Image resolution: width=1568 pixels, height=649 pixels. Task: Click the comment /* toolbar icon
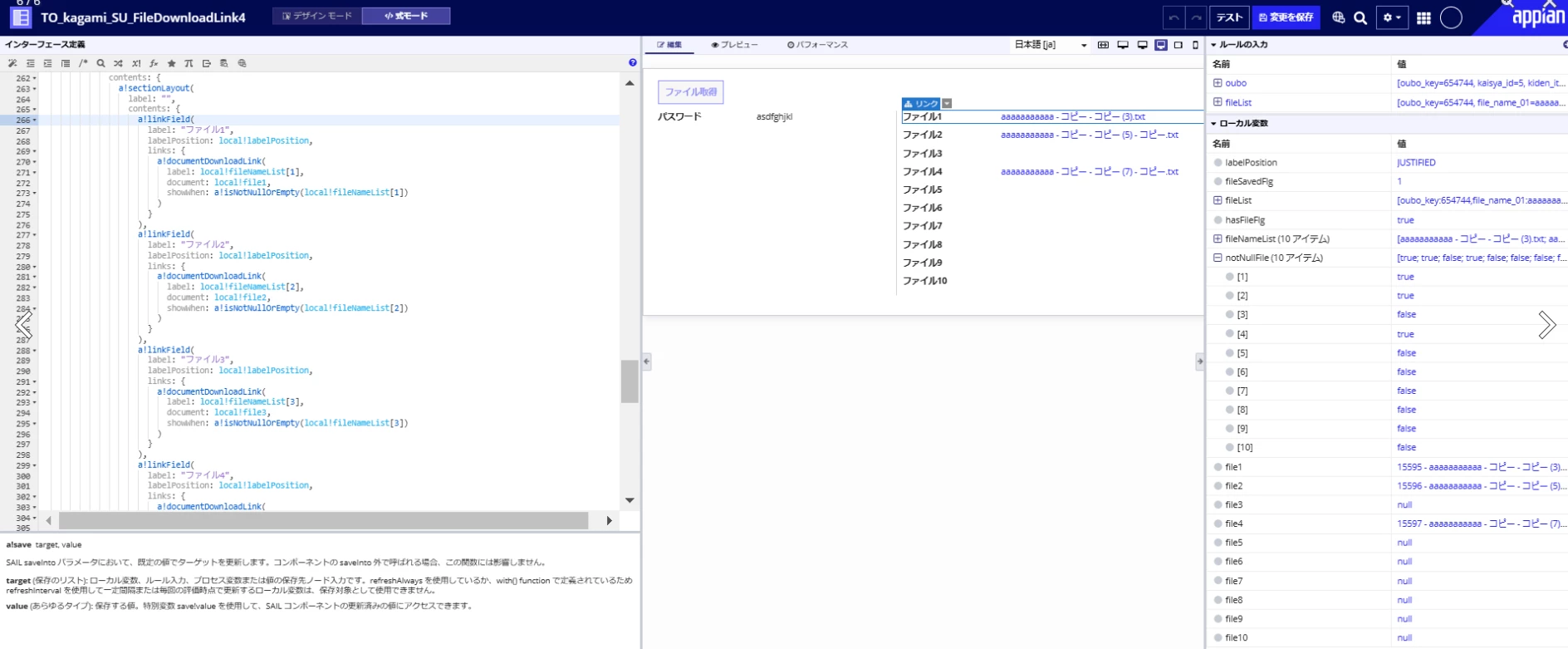coord(83,63)
